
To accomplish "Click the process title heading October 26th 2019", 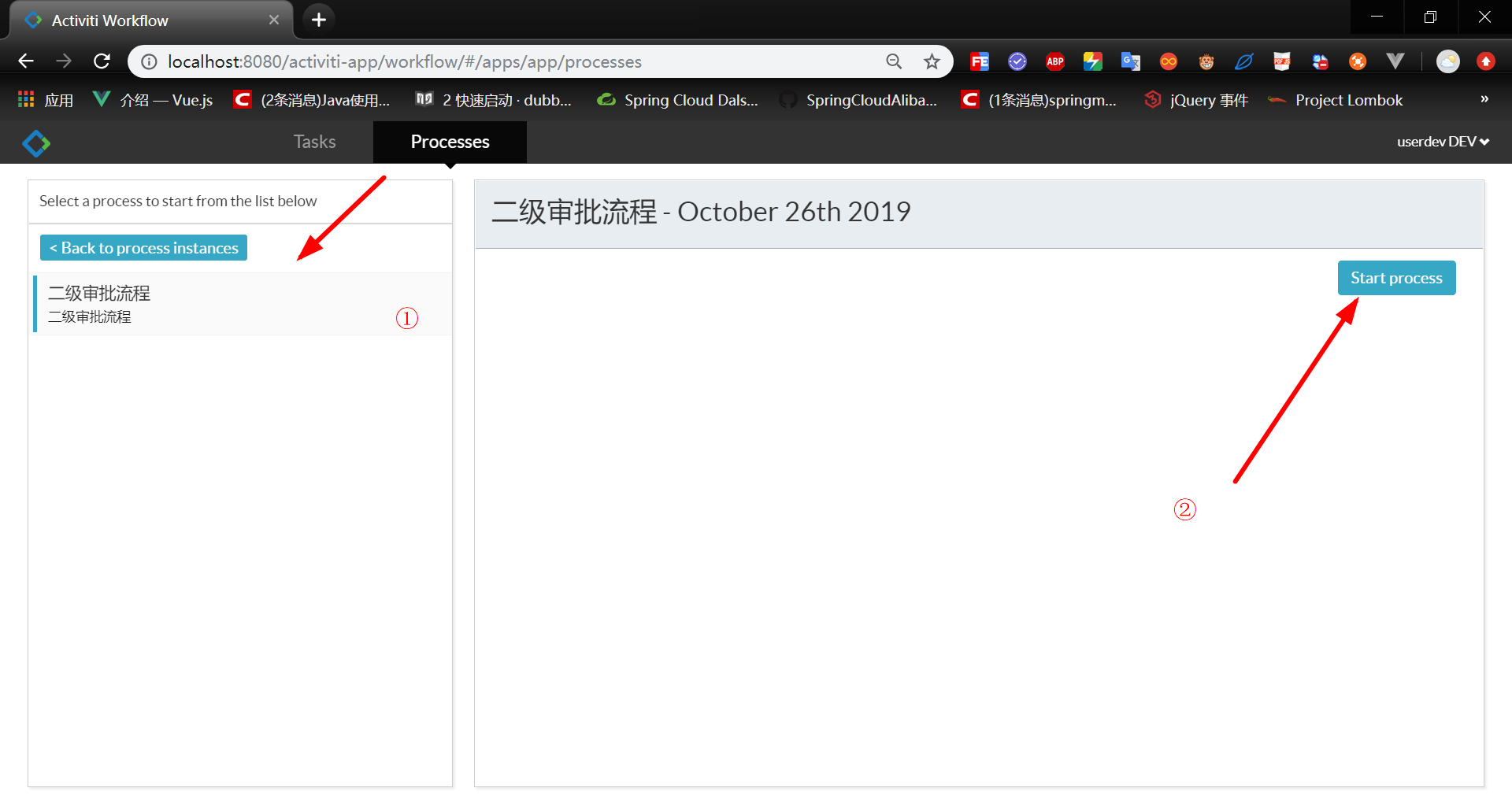I will [x=701, y=212].
